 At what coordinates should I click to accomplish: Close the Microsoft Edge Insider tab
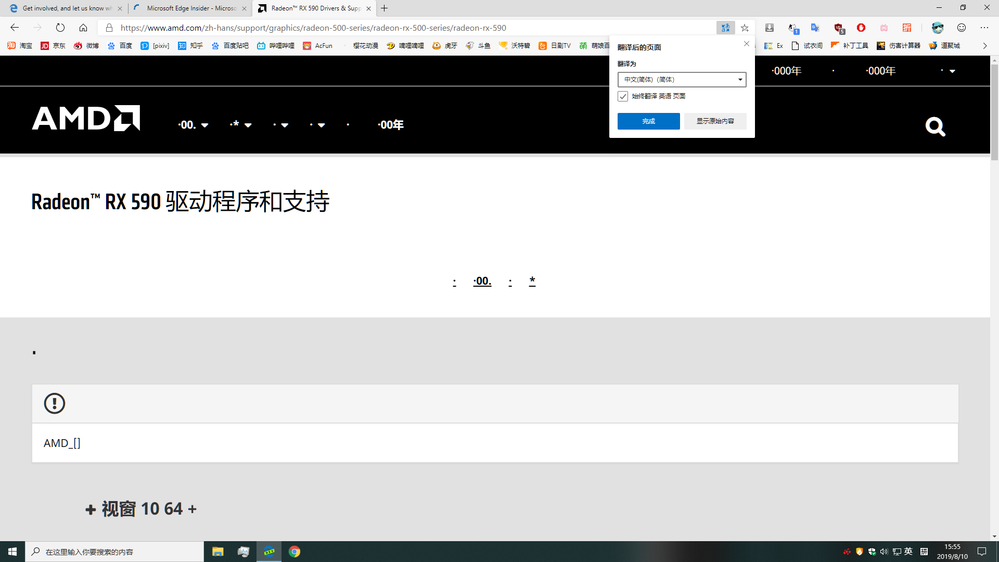click(x=244, y=8)
